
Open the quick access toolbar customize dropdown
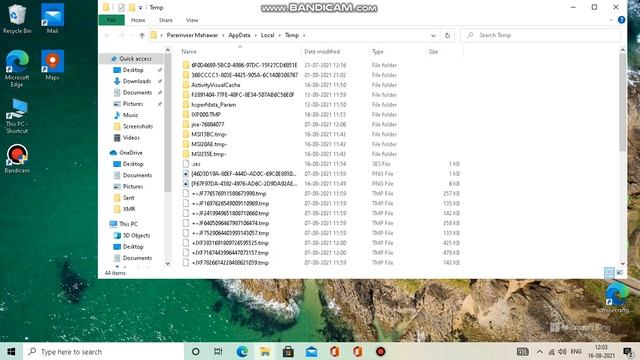tap(140, 7)
